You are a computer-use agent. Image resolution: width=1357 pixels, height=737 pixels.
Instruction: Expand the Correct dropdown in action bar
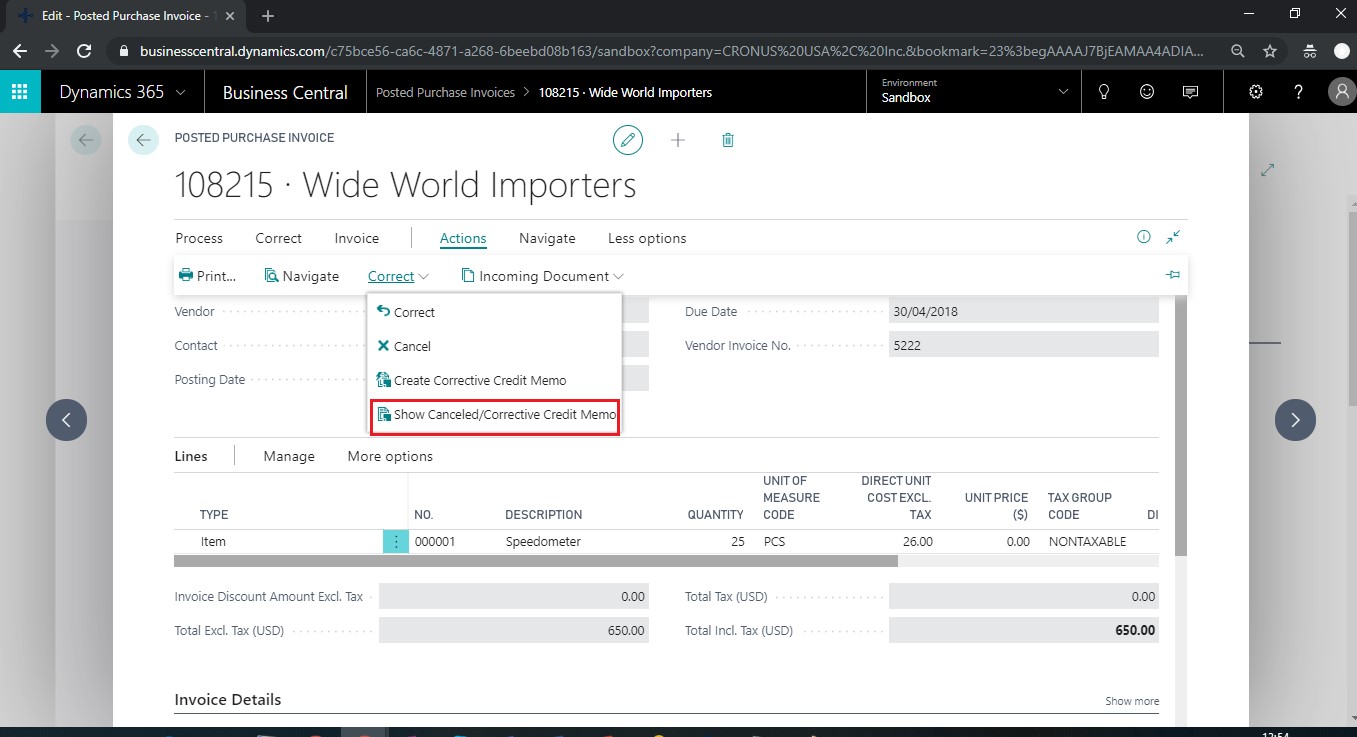[x=398, y=276]
